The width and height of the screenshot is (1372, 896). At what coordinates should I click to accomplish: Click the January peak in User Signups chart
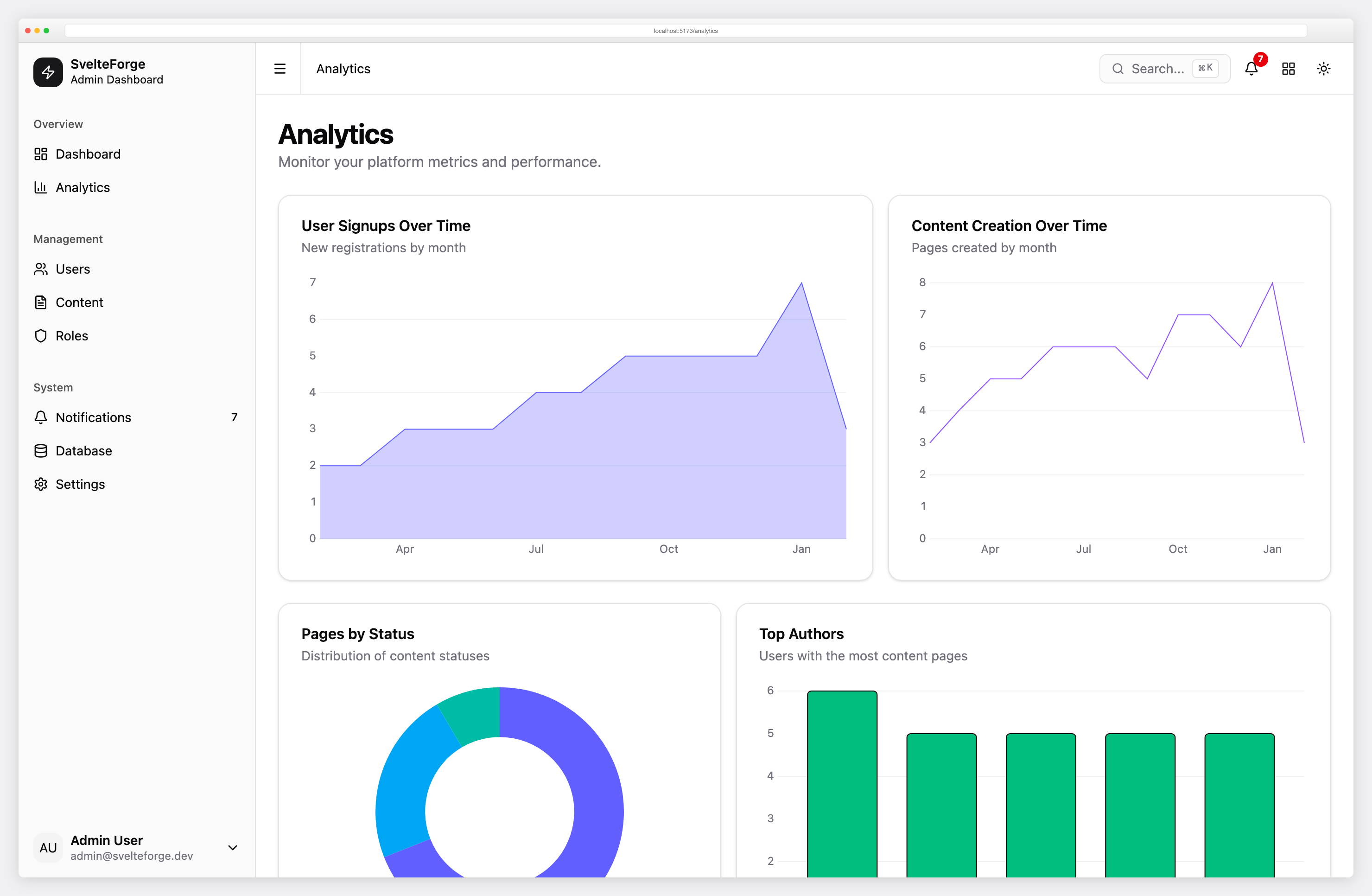pyautogui.click(x=801, y=283)
